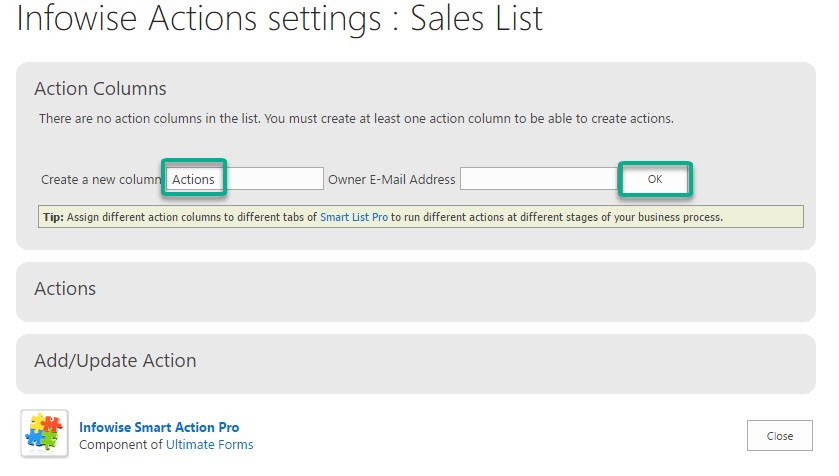839x476 pixels.
Task: Click the 'no action columns' notice text
Action: pyautogui.click(x=356, y=119)
